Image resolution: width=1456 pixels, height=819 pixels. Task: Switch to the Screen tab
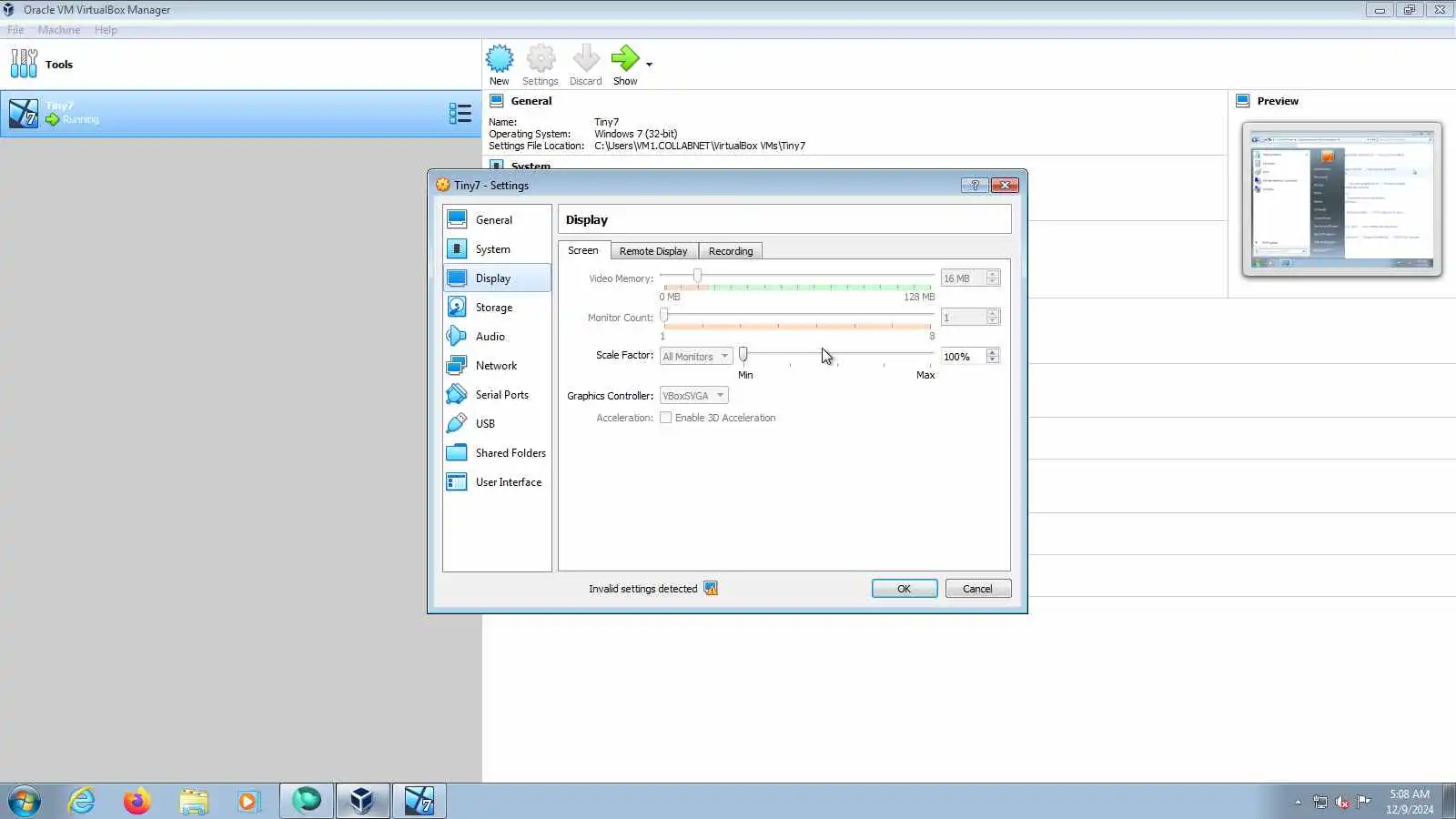[x=583, y=250]
